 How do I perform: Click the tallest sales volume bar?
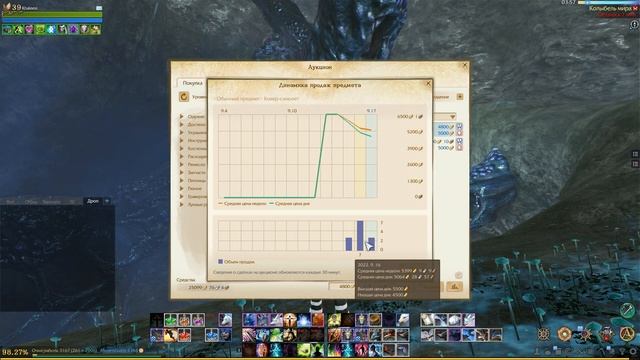tap(360, 236)
